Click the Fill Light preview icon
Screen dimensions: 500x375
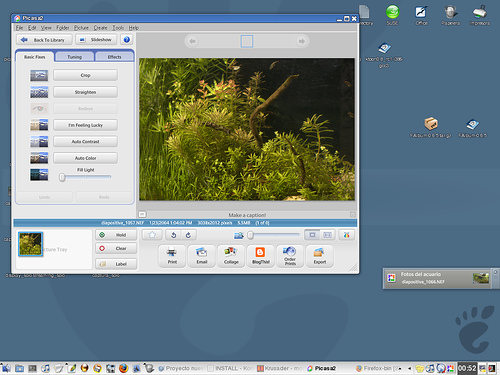pyautogui.click(x=39, y=175)
